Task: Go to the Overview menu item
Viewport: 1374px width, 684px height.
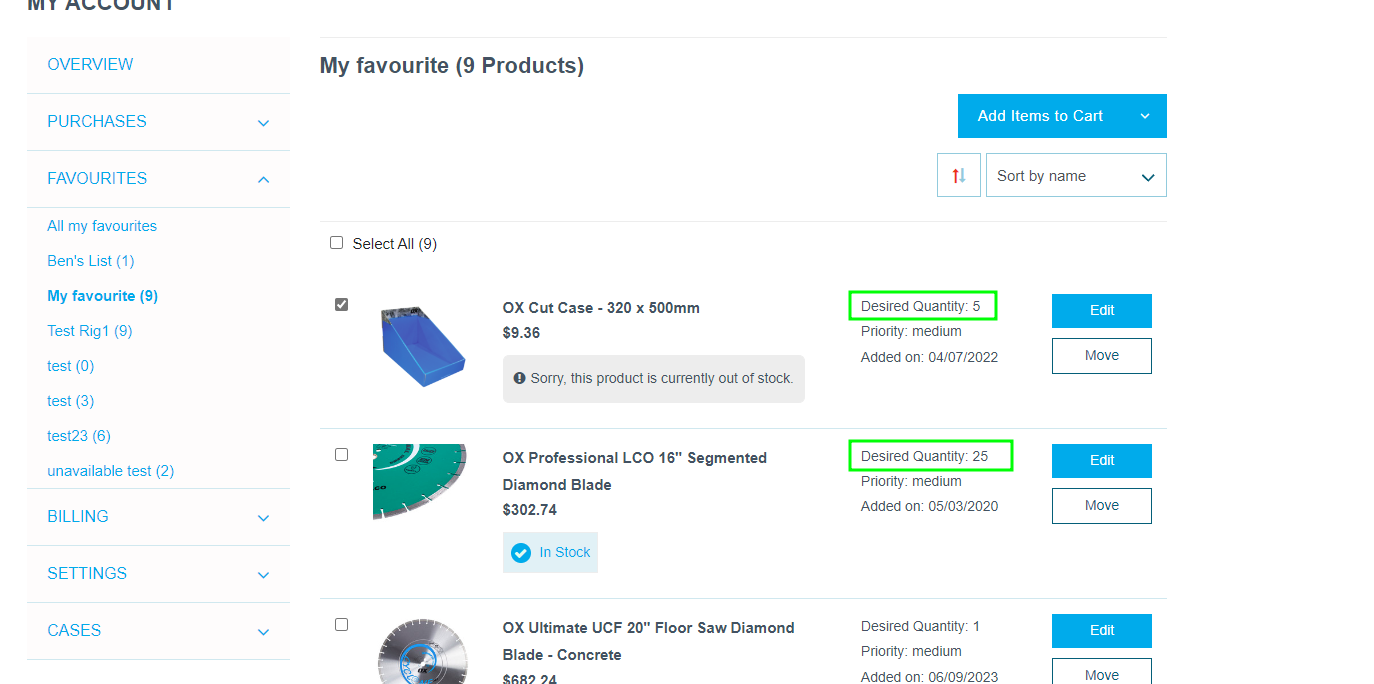Action: (x=90, y=64)
